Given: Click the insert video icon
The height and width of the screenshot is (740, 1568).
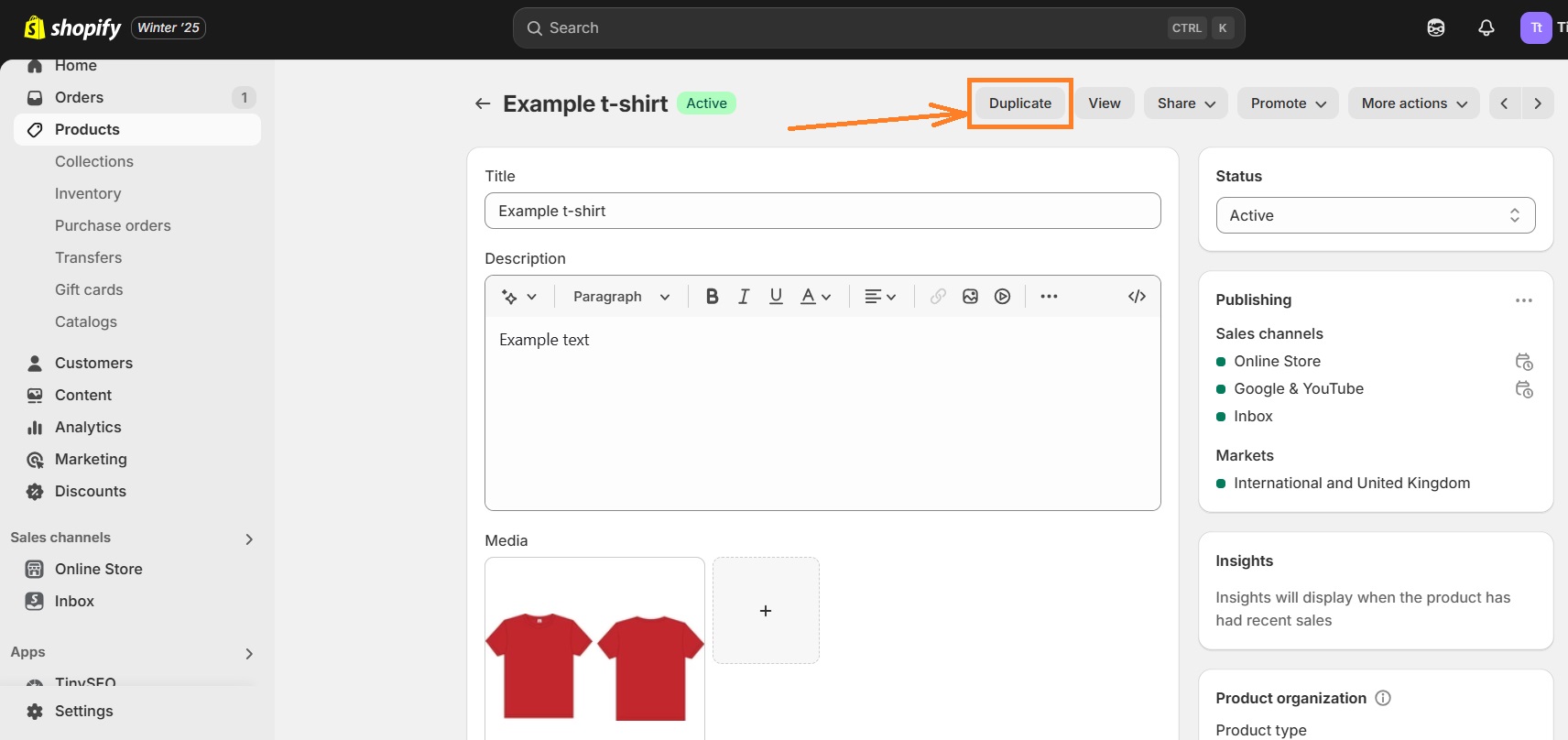Looking at the screenshot, I should [1003, 297].
